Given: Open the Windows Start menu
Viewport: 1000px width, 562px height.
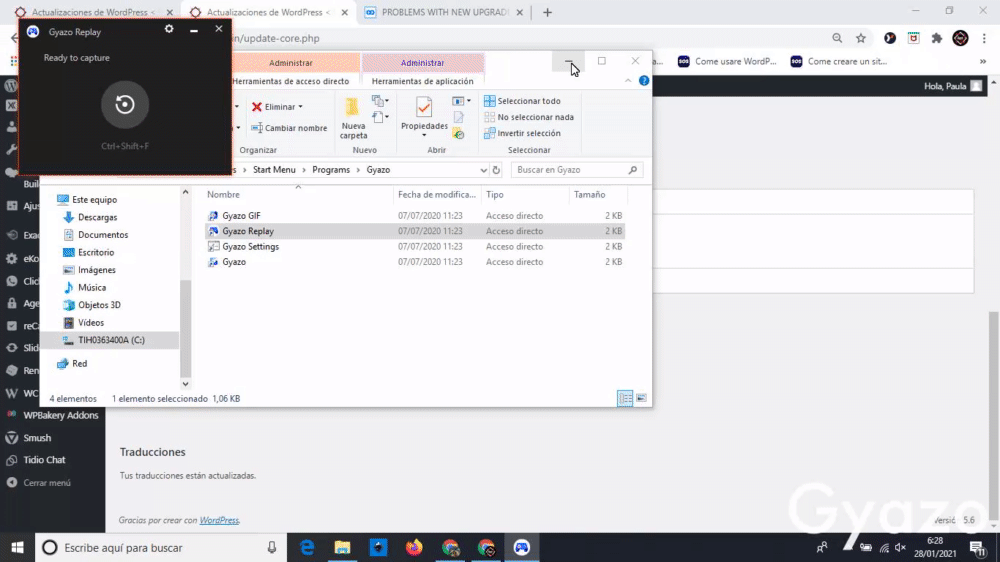Looking at the screenshot, I should tap(17, 547).
